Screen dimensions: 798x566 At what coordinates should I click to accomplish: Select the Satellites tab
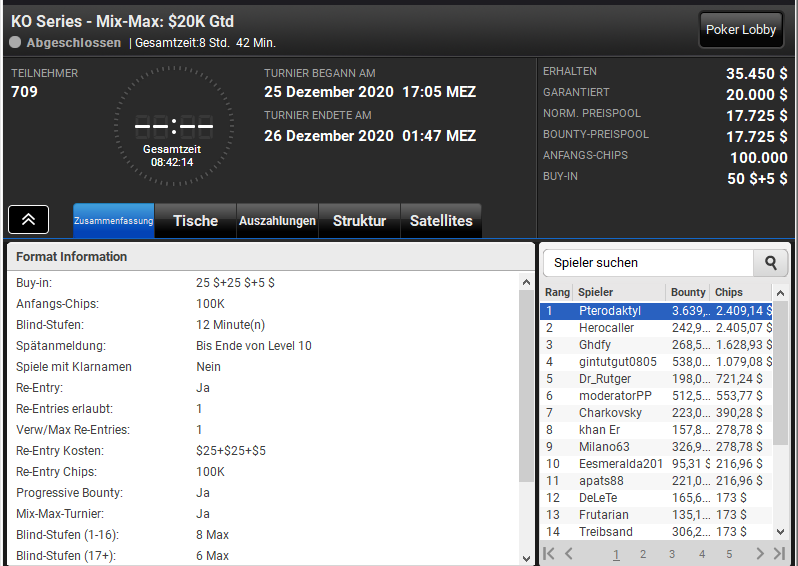pos(441,220)
